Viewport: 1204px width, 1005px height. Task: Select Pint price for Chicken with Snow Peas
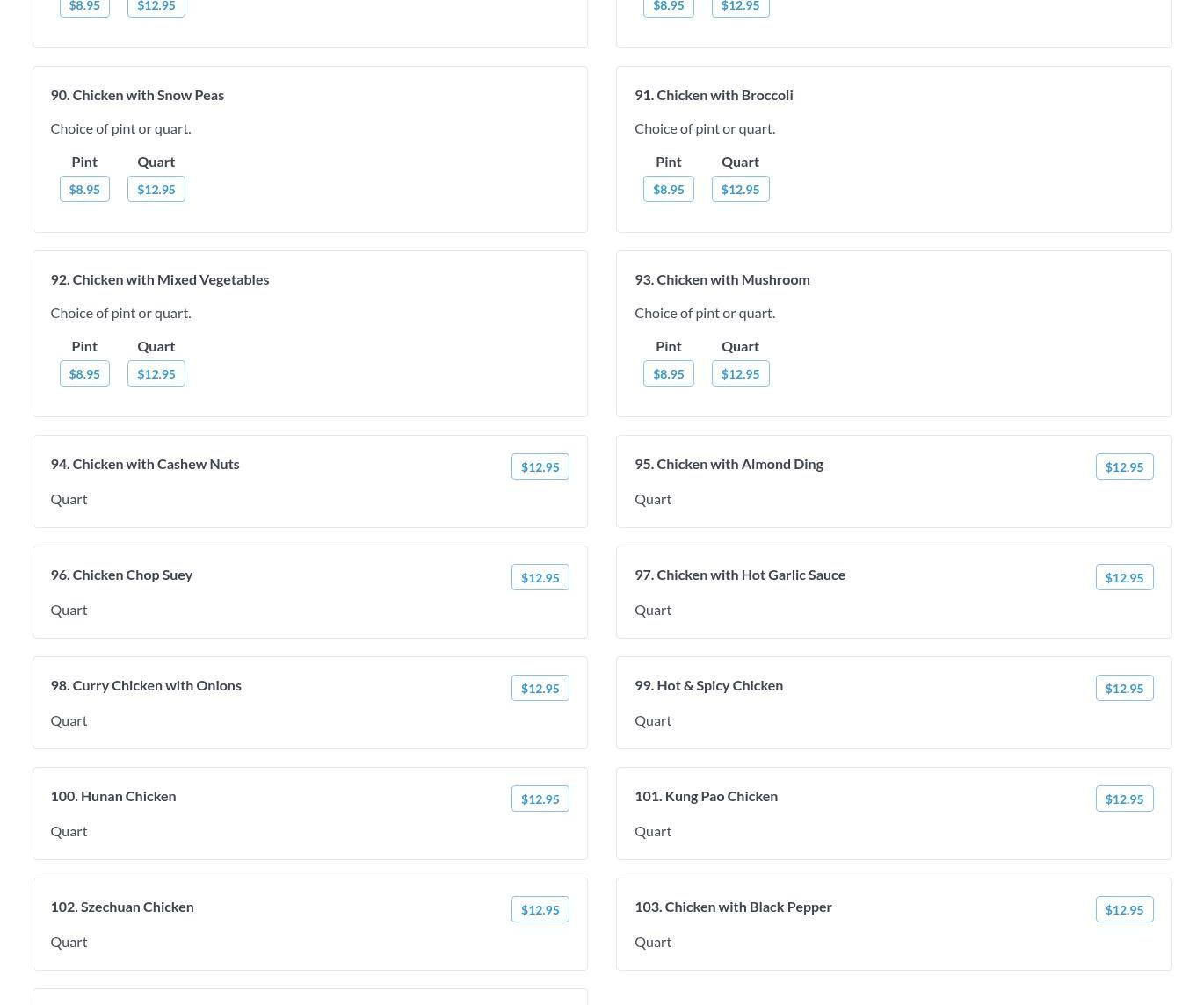point(84,189)
